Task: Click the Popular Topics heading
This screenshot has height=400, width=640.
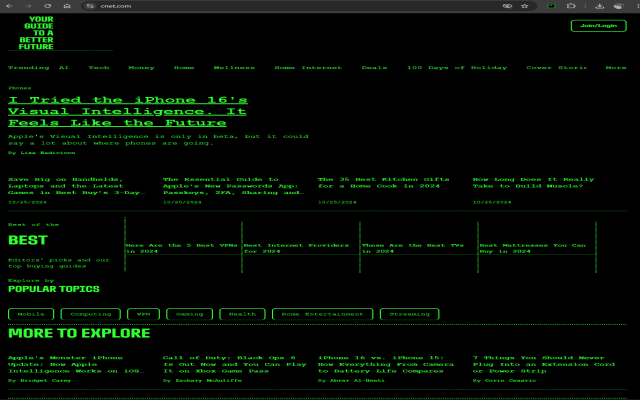Action: [54, 289]
